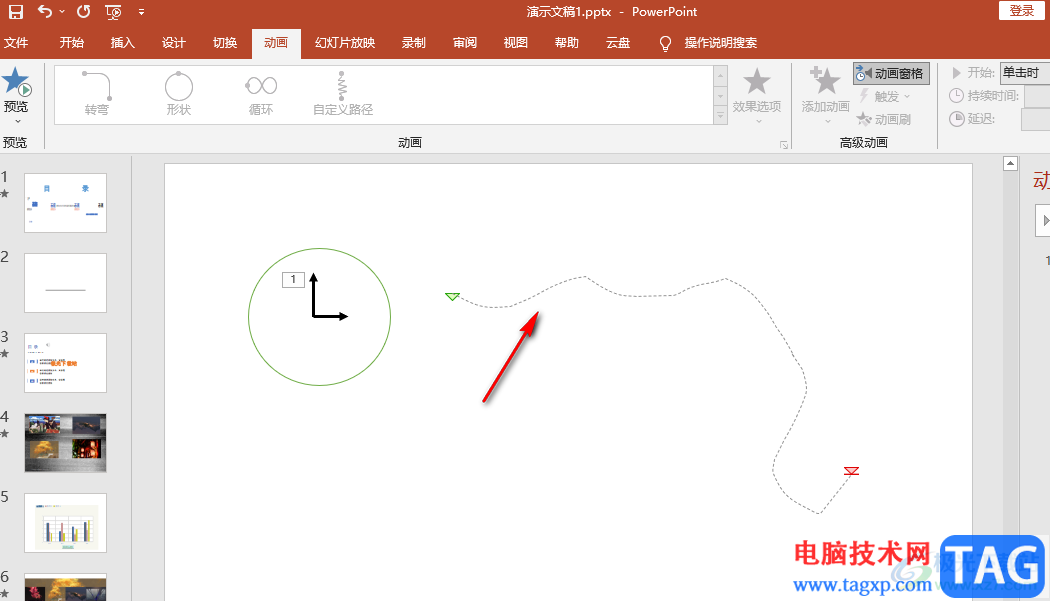
Task: Toggle the 动画窗格 button
Action: [891, 74]
